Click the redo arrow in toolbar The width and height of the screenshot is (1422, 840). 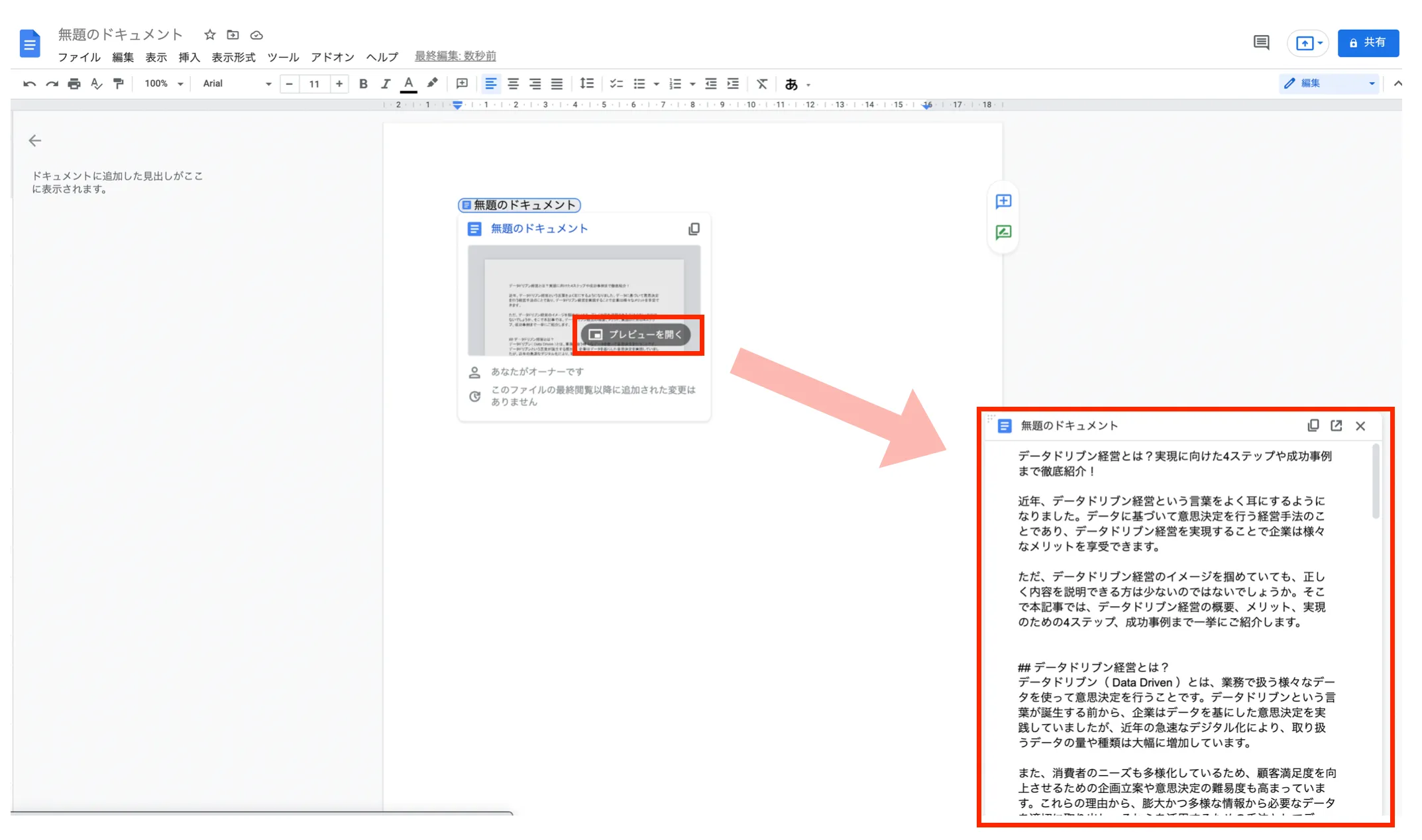point(52,83)
